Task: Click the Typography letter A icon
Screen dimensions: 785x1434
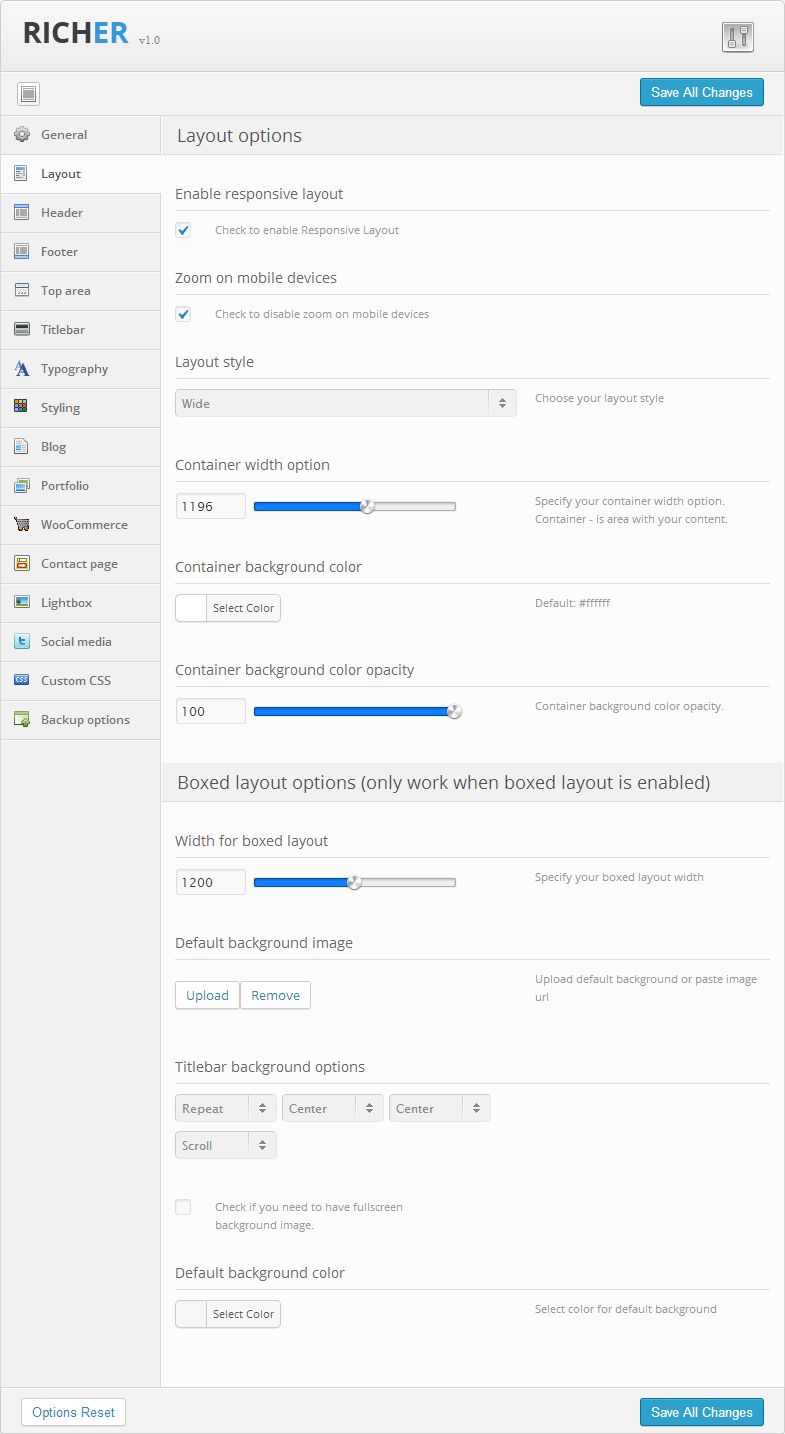Action: [21, 369]
